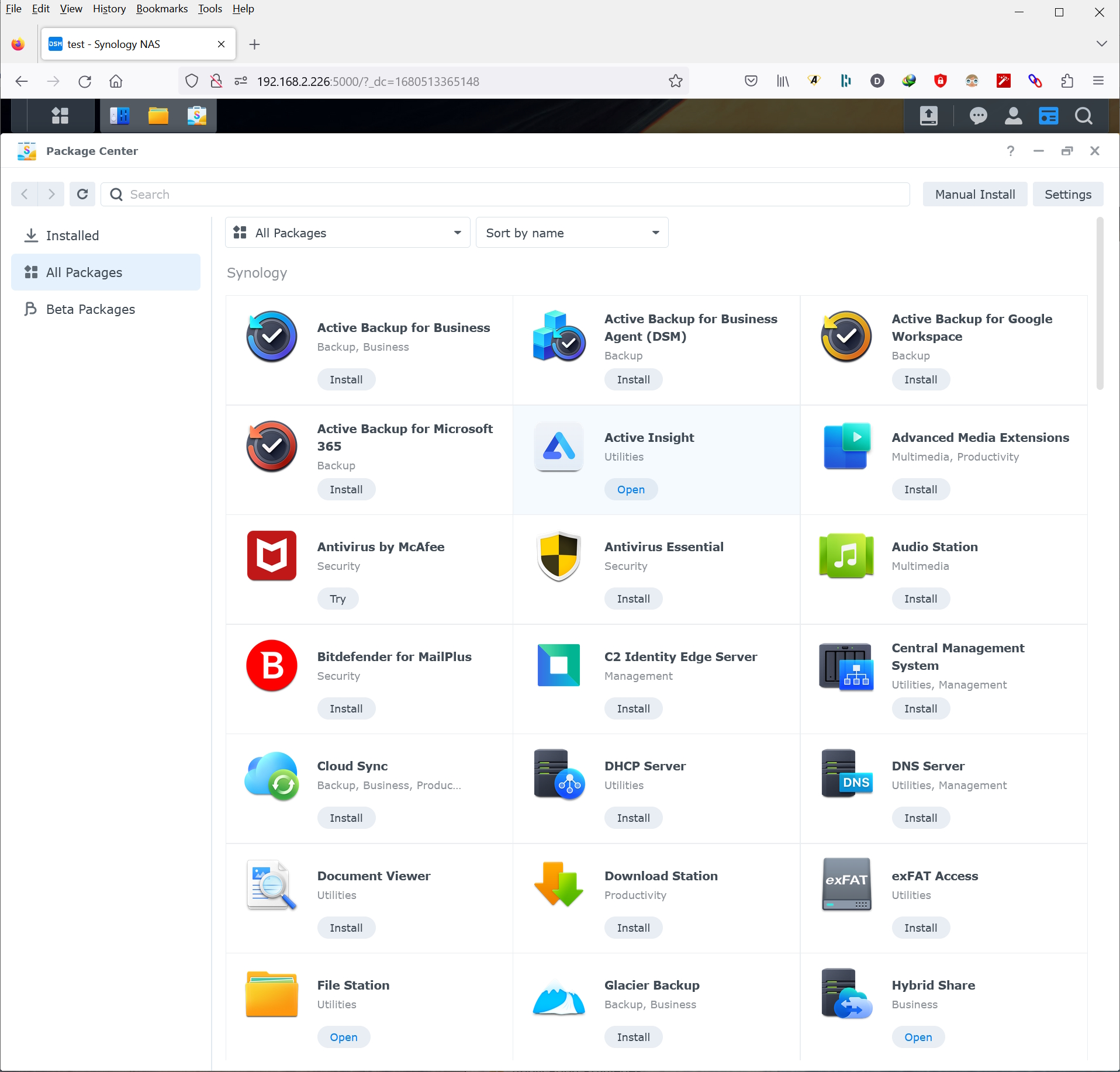Open the DSM notifications chat bubble icon

coord(978,116)
